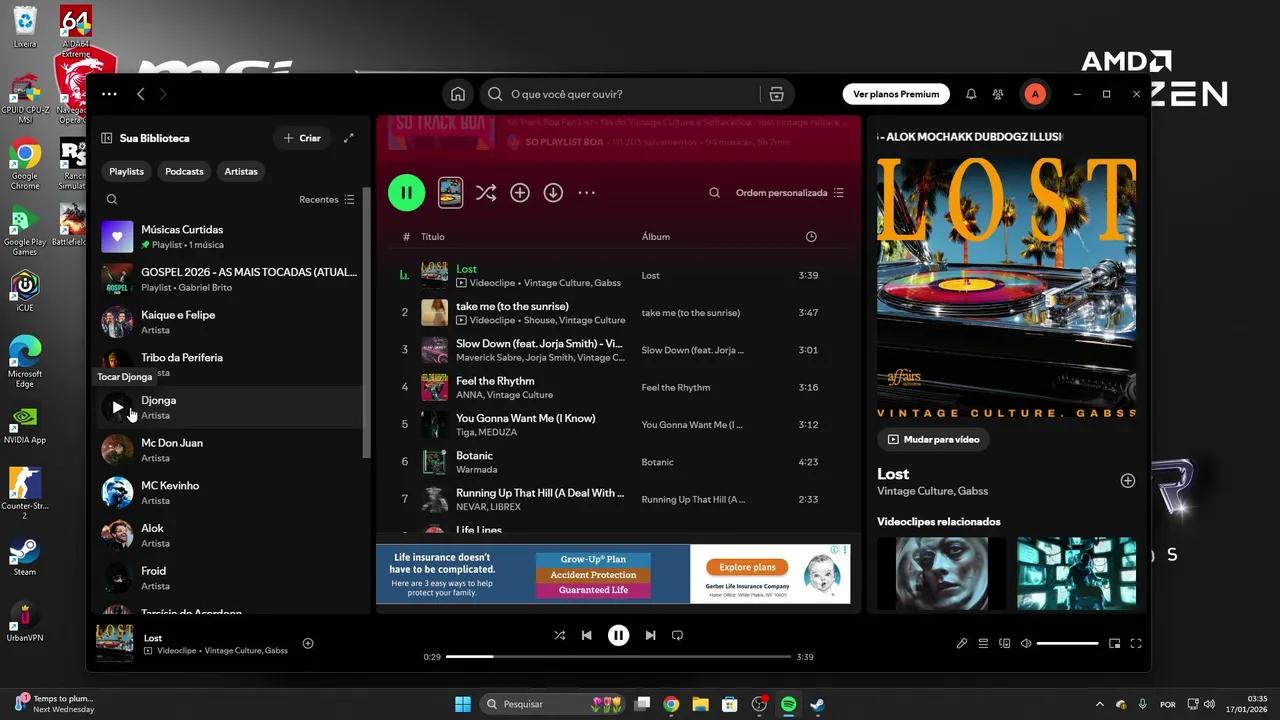Open more options for the playlist
1280x720 pixels.
point(587,193)
